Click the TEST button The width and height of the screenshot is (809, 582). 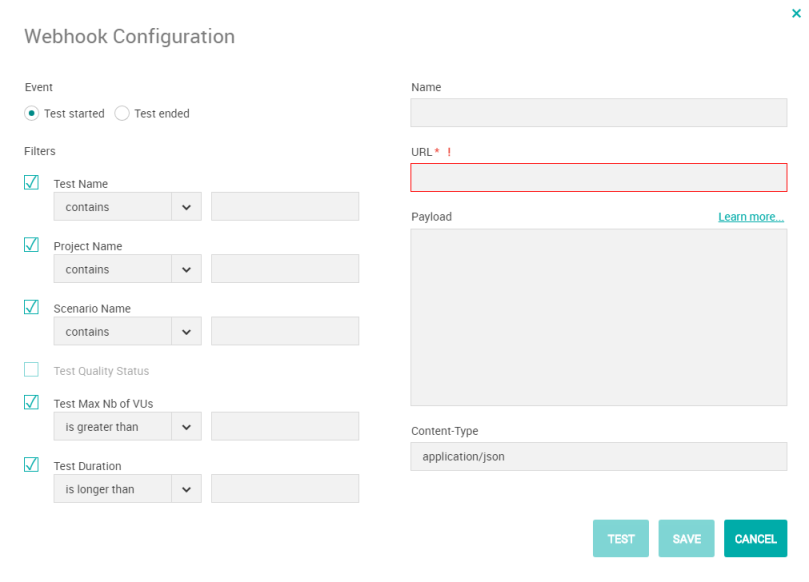point(620,538)
